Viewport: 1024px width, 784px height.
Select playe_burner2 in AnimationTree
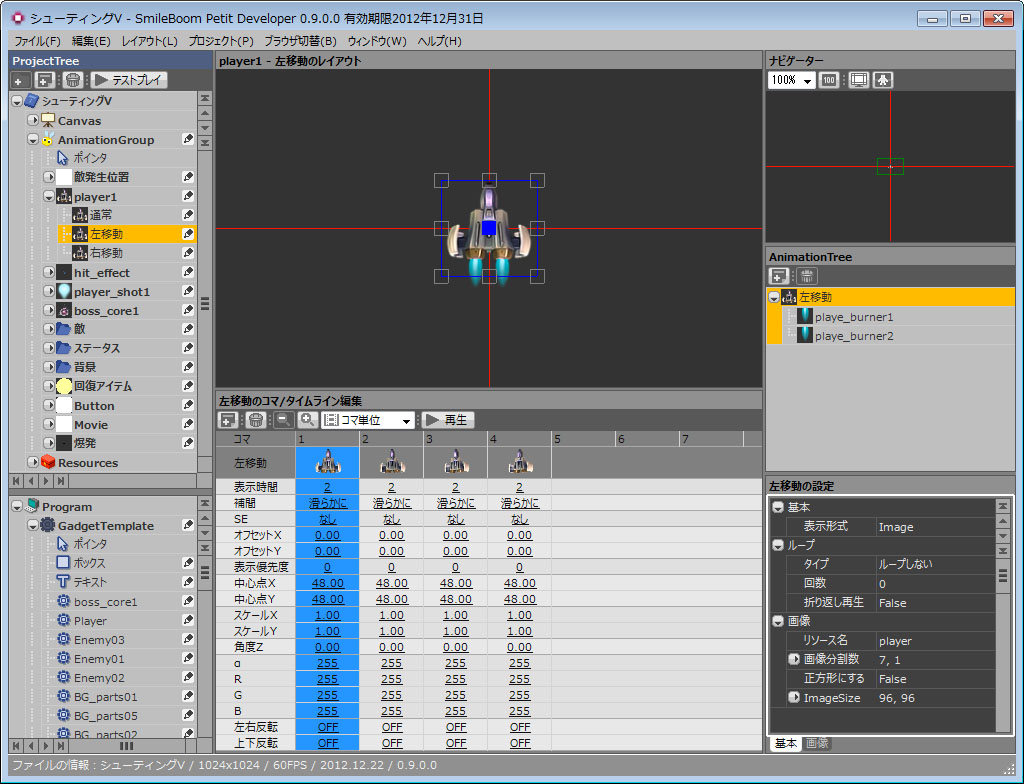coord(853,336)
